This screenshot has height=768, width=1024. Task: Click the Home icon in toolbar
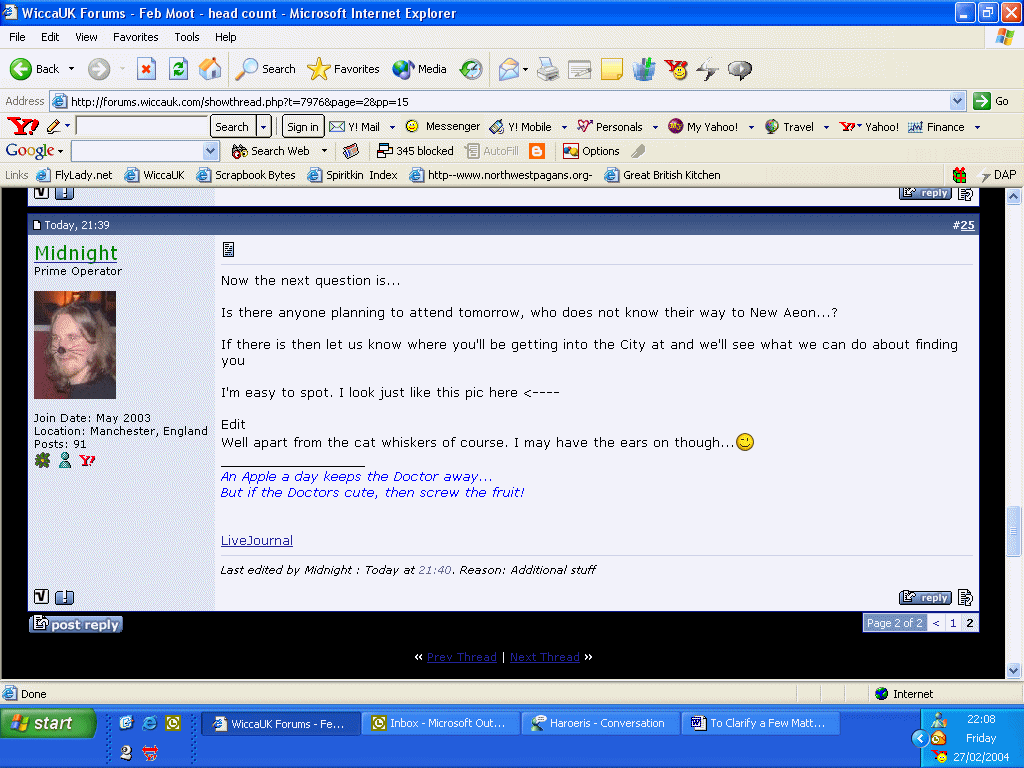point(210,69)
